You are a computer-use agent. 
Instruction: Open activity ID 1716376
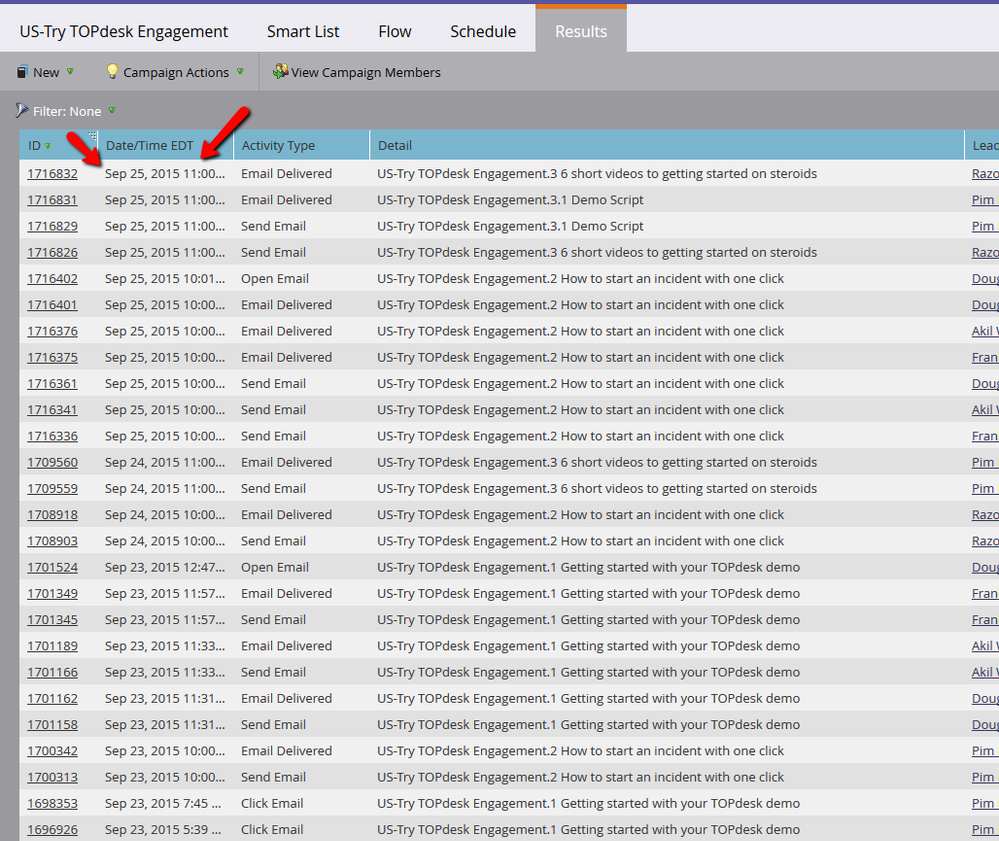tap(52, 331)
